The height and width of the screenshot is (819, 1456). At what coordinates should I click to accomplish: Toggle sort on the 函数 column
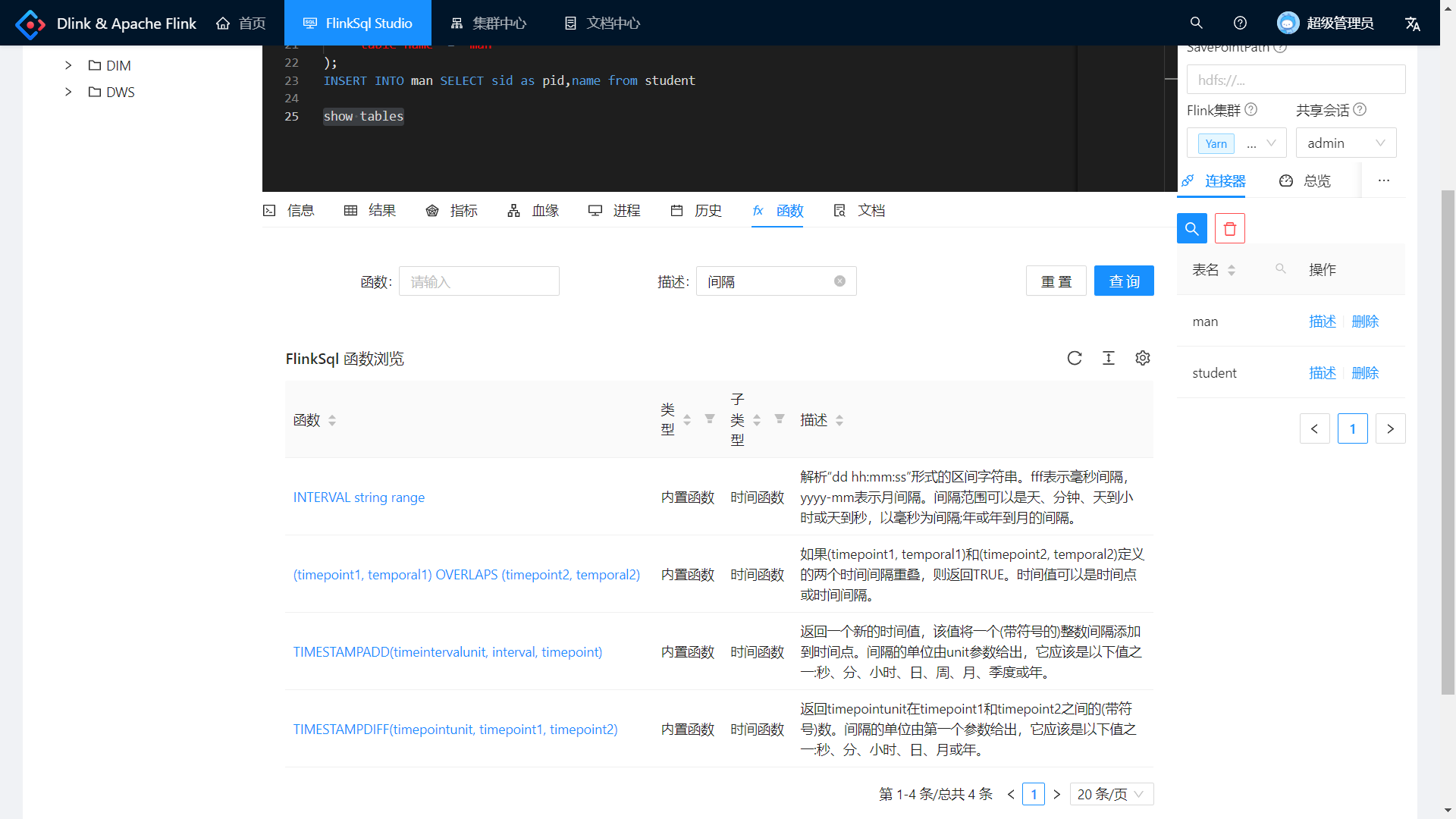click(332, 420)
